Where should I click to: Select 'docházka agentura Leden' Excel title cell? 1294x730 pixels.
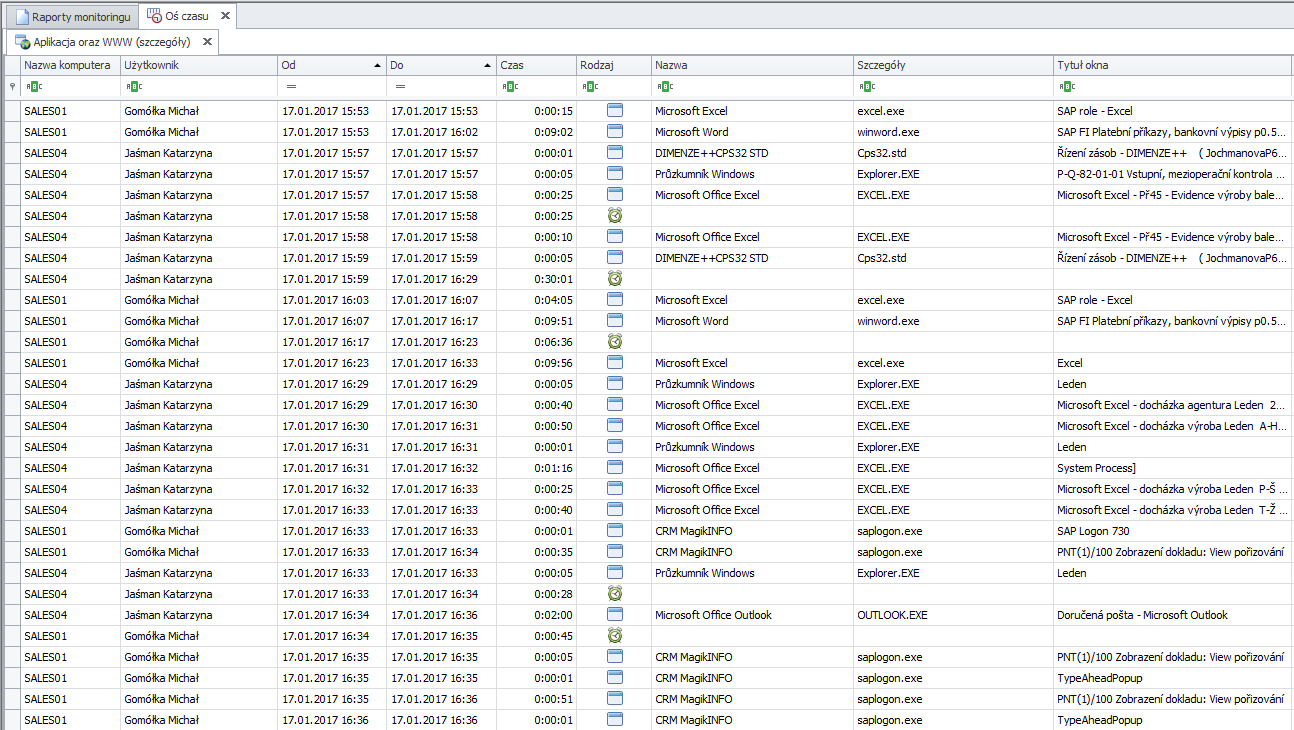1173,405
